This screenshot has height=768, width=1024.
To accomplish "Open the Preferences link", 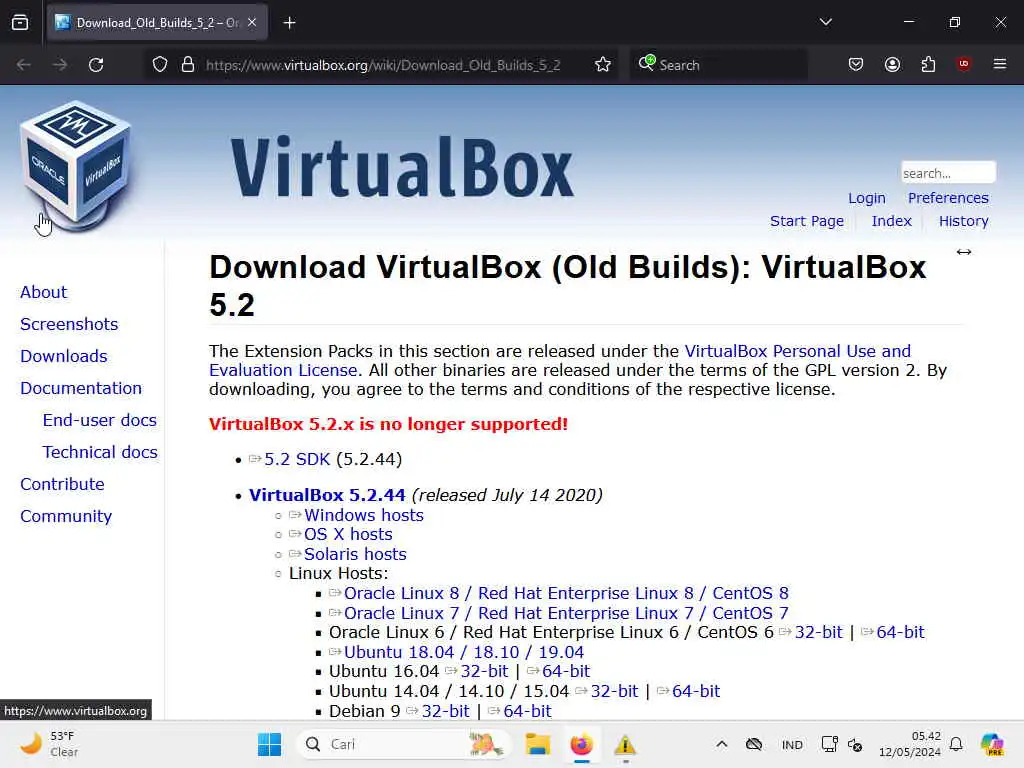I will (x=948, y=198).
